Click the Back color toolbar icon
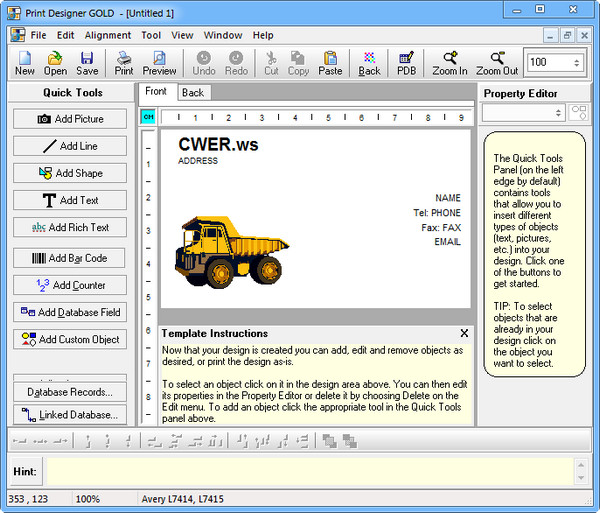 tap(369, 62)
